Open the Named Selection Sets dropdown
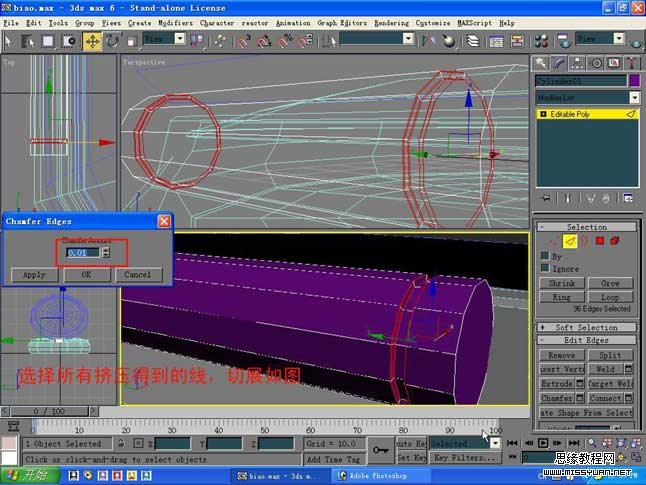The height and width of the screenshot is (485, 646). pyautogui.click(x=376, y=39)
